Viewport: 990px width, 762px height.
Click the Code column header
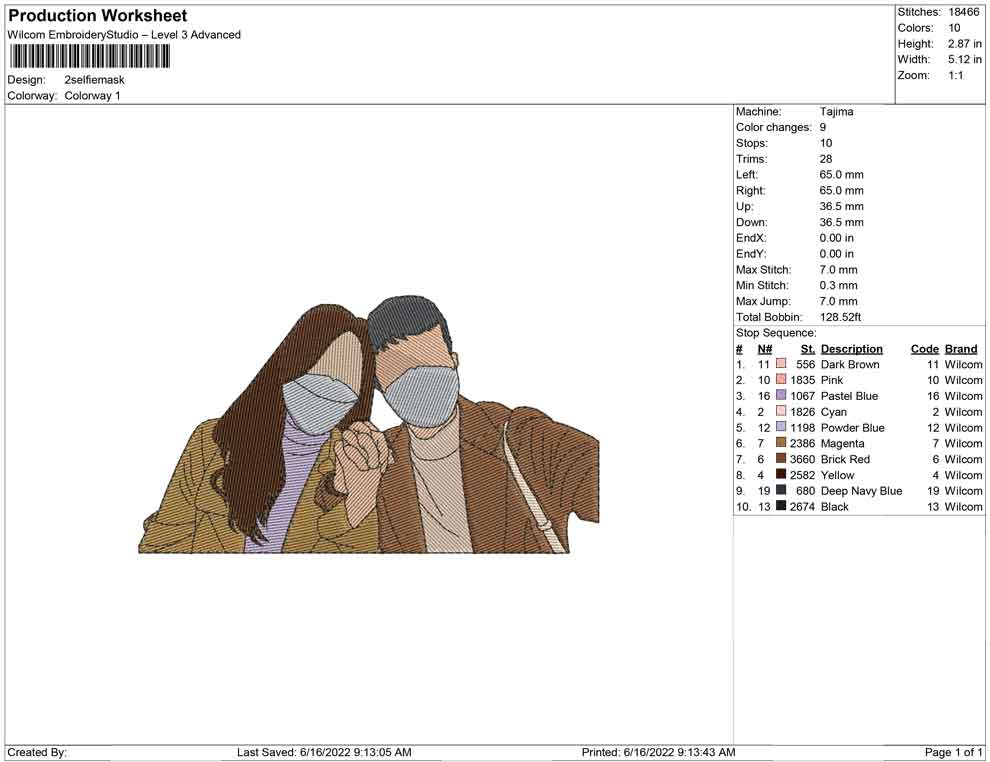[x=925, y=348]
